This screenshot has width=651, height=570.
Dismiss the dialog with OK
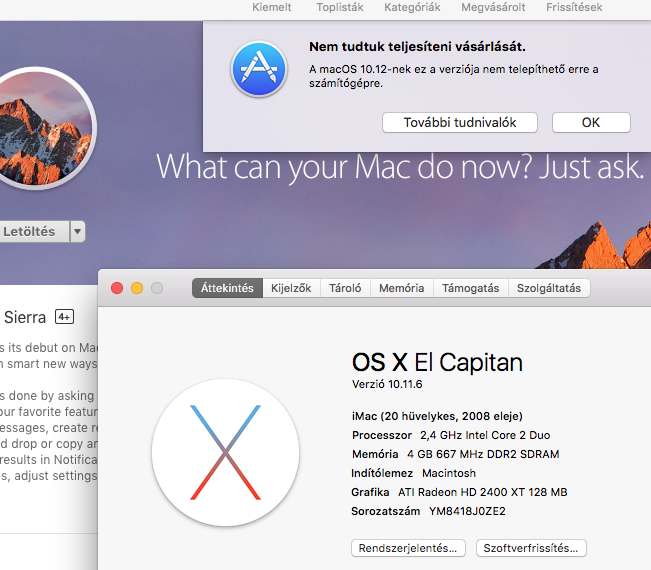[x=591, y=122]
